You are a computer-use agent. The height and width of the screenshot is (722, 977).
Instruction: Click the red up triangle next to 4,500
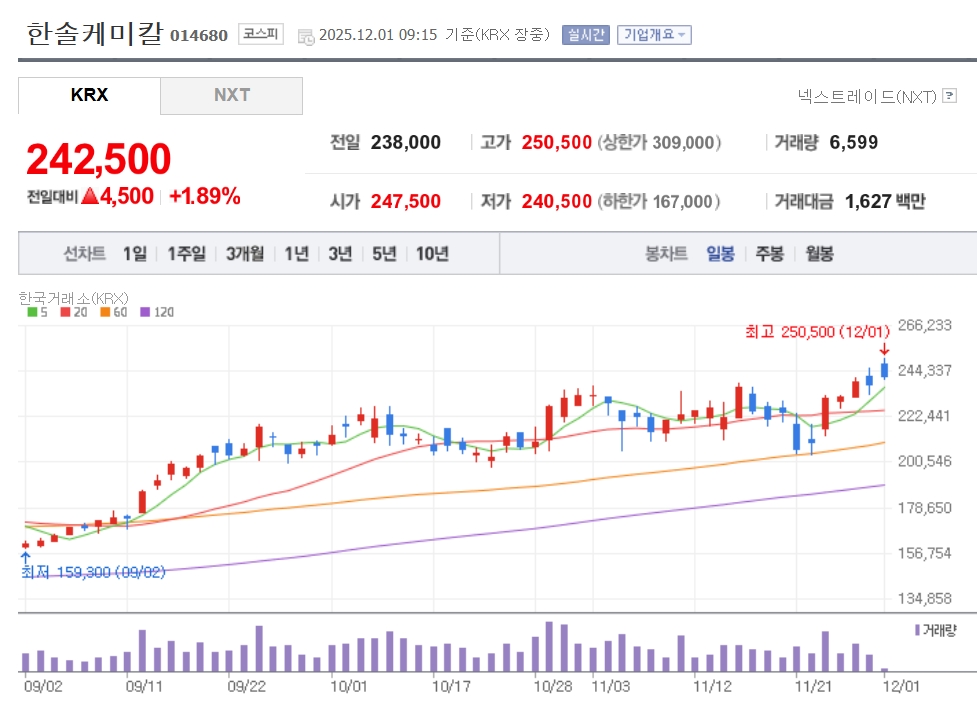[90, 196]
